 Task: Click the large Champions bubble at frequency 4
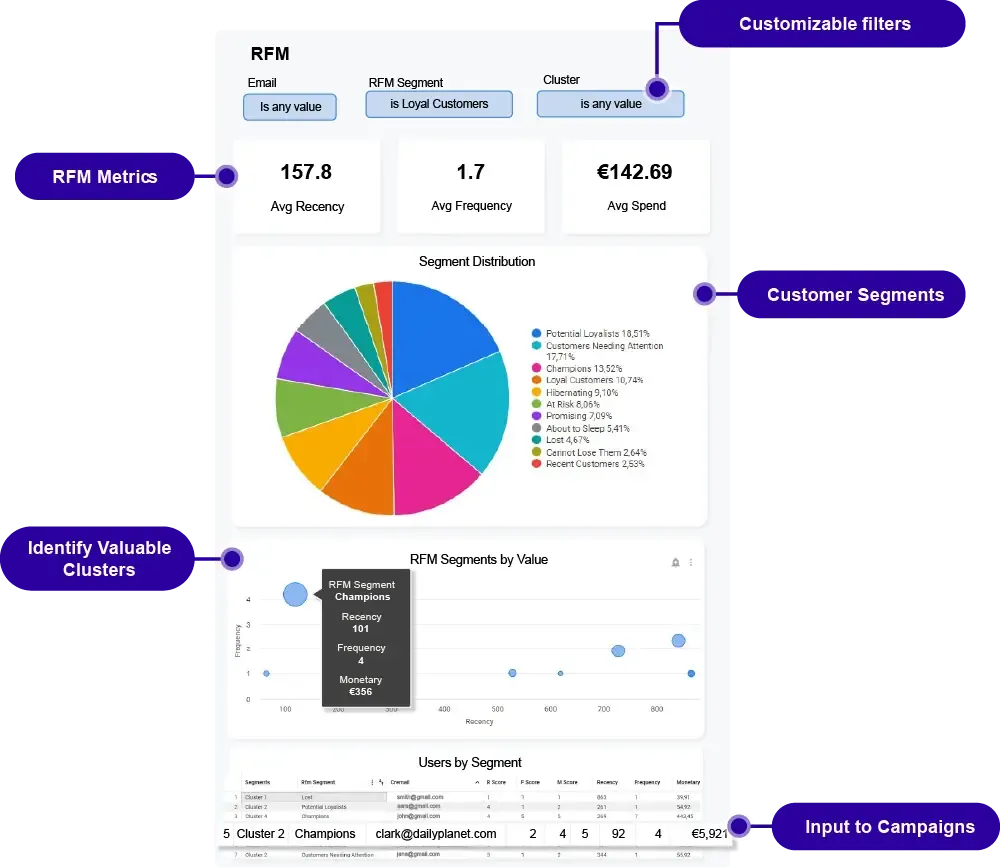pos(295,594)
